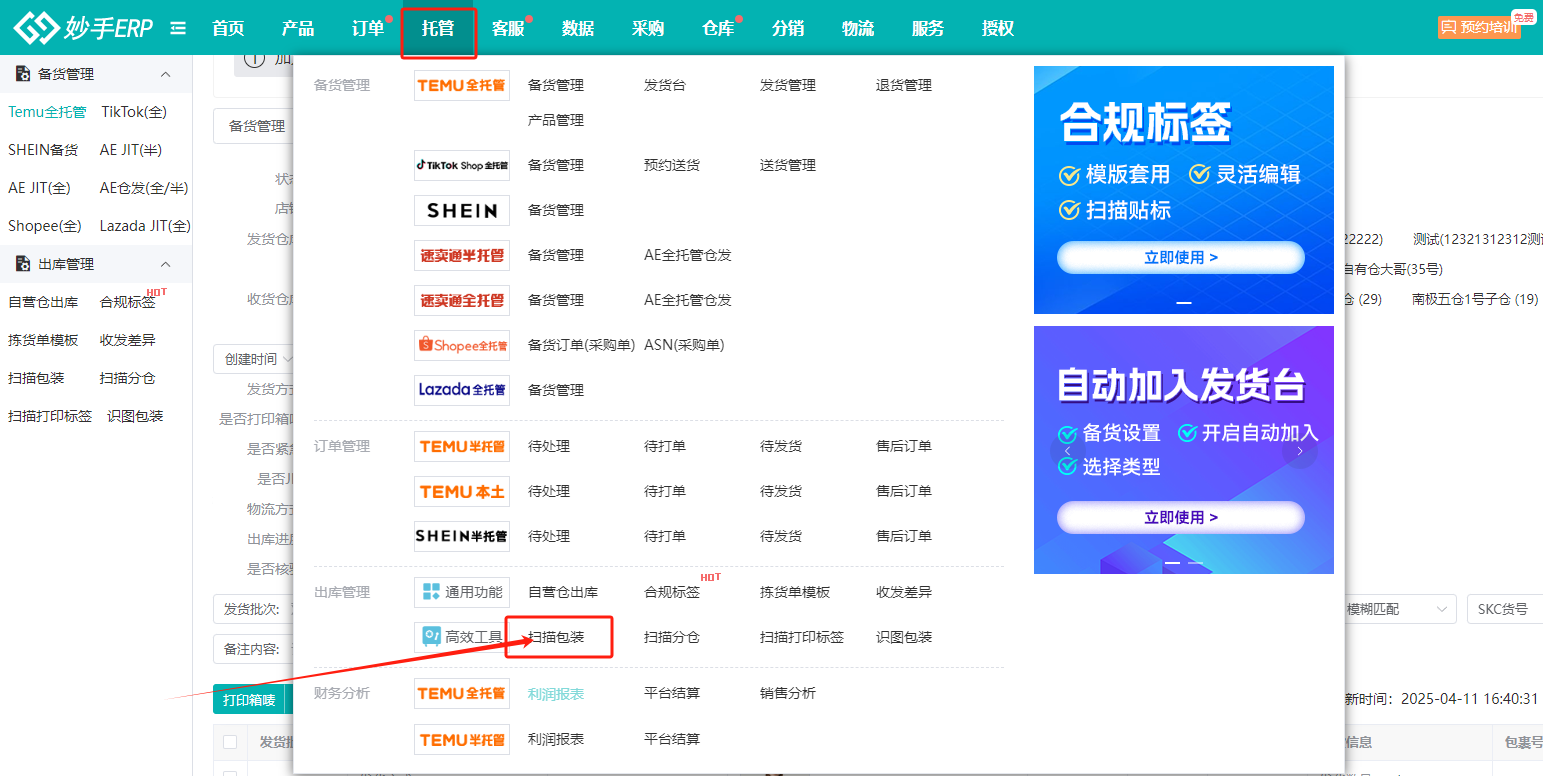Click the 速卖通全托管 logo
The image size is (1543, 776).
(x=462, y=300)
